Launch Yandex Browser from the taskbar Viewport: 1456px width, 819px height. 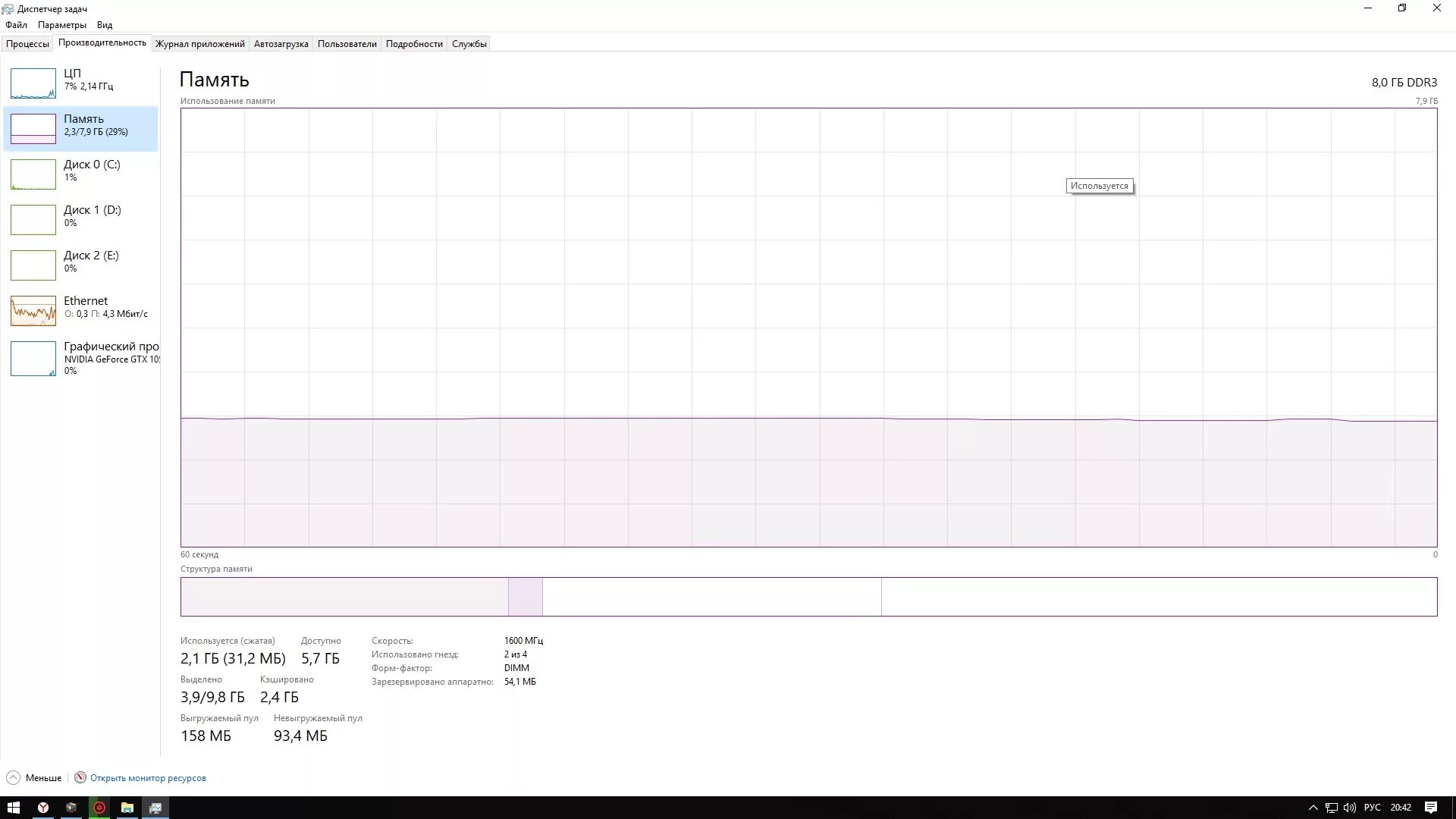[x=43, y=808]
